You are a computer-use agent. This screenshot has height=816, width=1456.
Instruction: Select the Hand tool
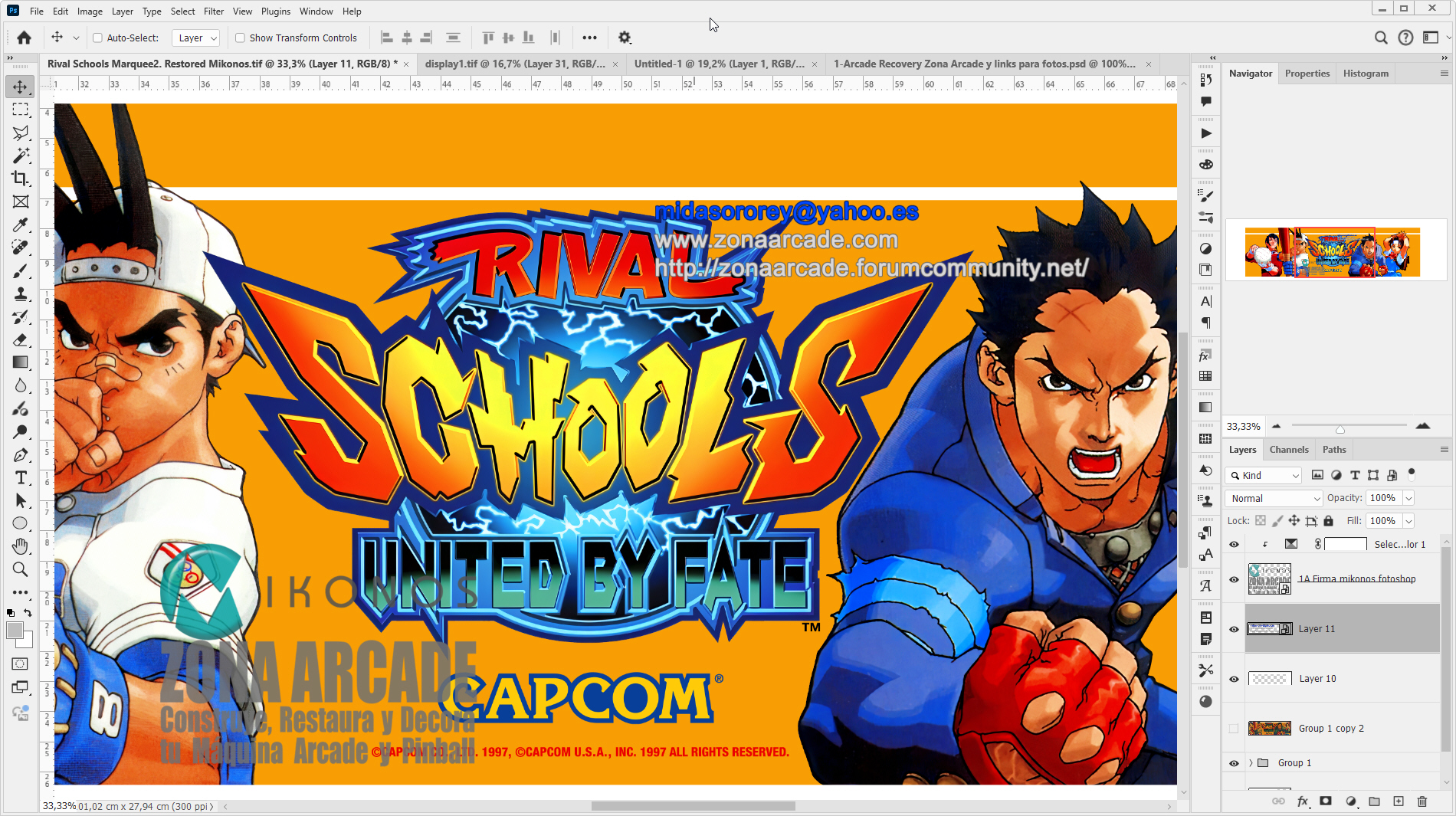coord(21,546)
